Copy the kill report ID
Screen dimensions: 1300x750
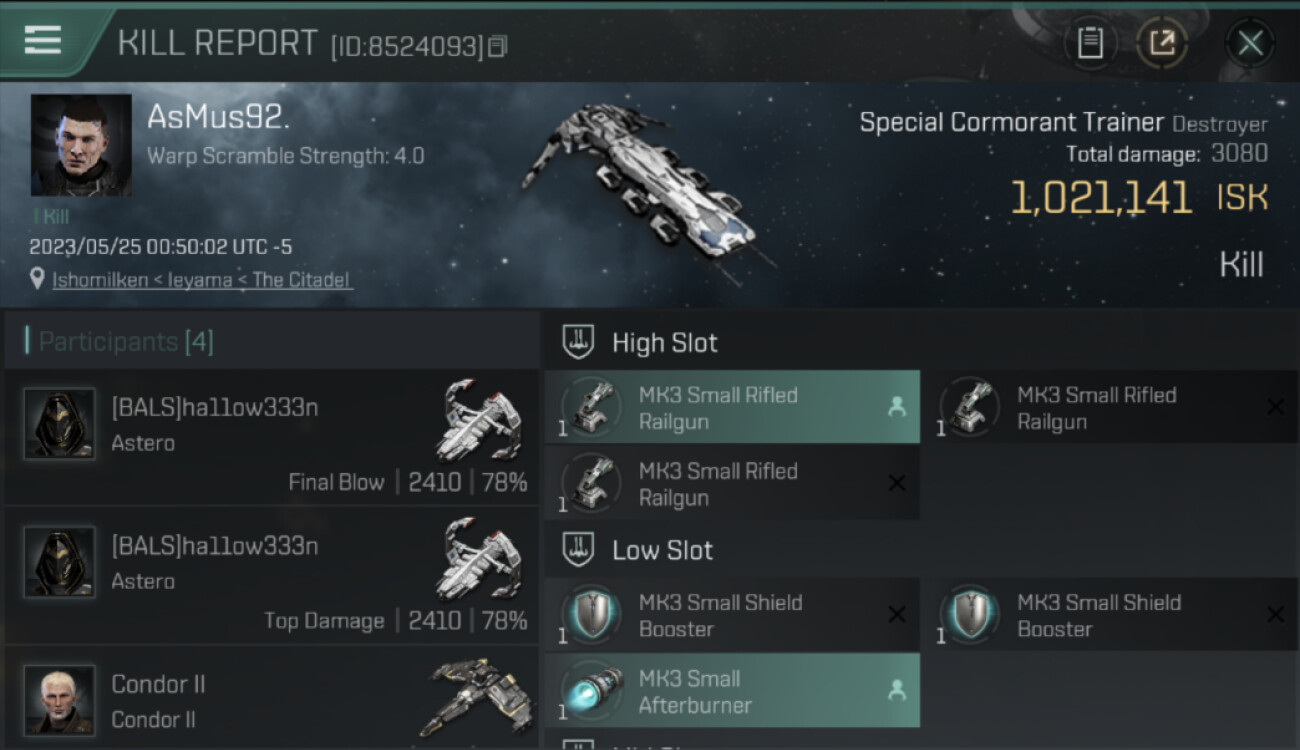pyautogui.click(x=498, y=46)
